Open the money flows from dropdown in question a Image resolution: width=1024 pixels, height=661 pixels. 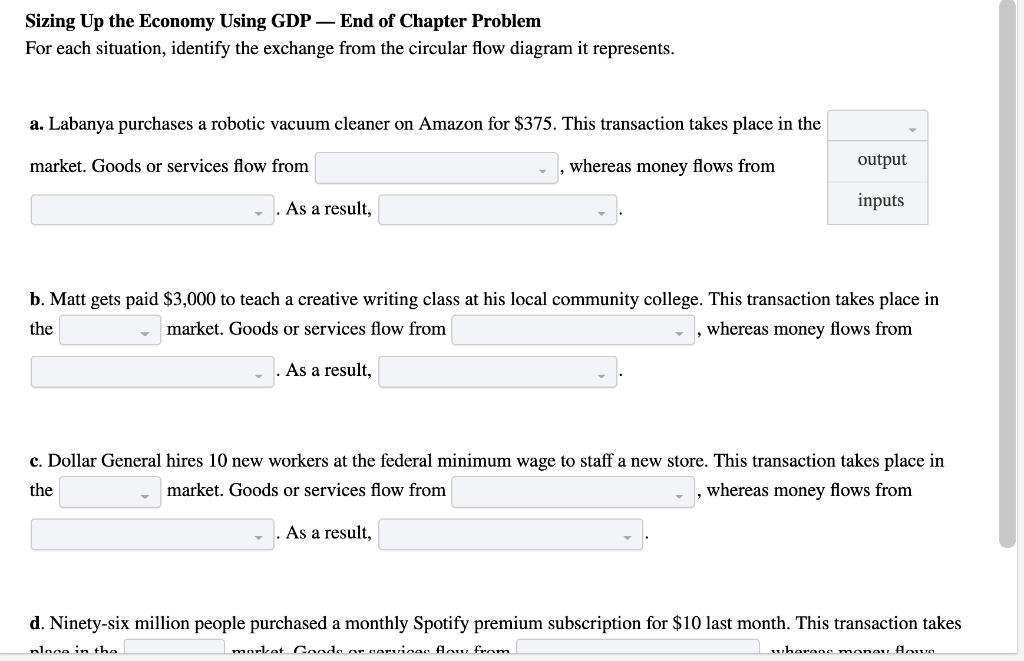click(152, 209)
